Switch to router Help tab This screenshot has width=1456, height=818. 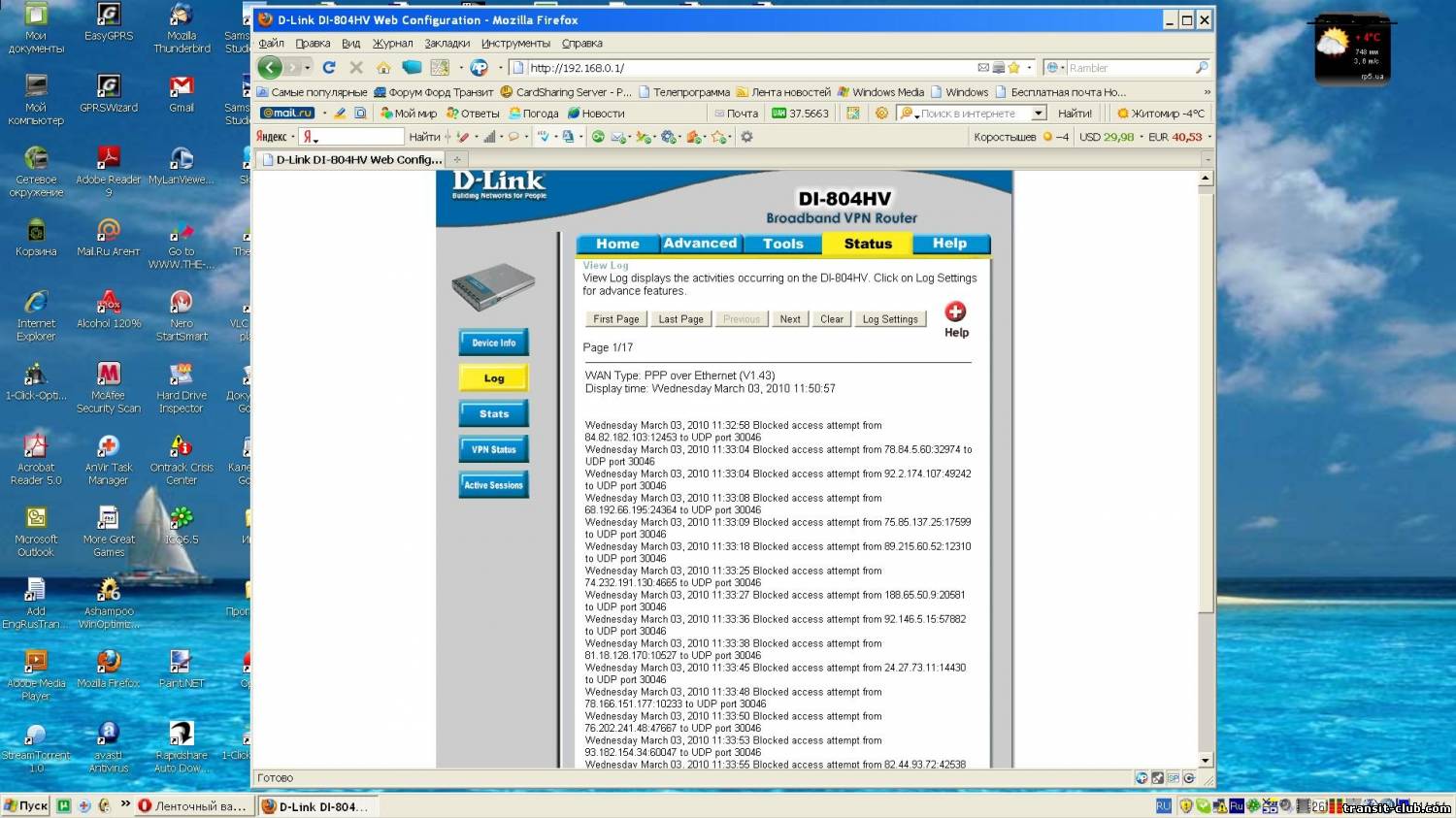949,244
